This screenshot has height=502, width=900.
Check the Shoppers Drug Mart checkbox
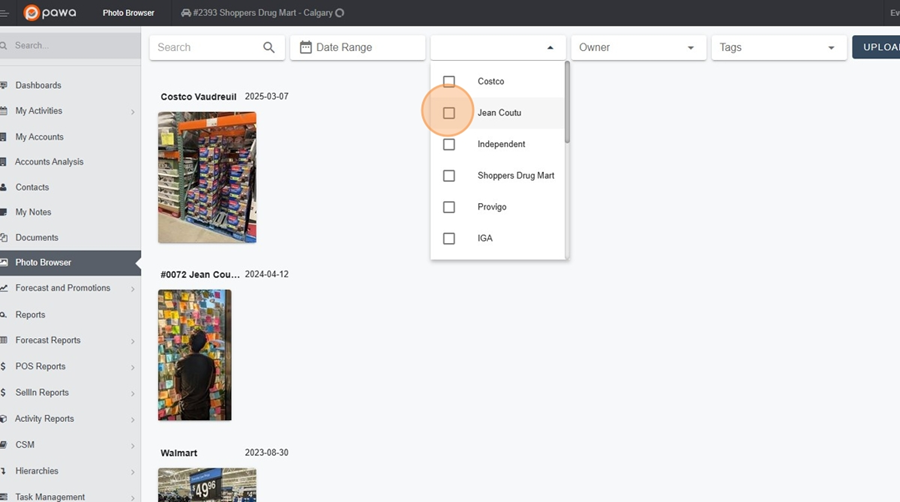(449, 176)
